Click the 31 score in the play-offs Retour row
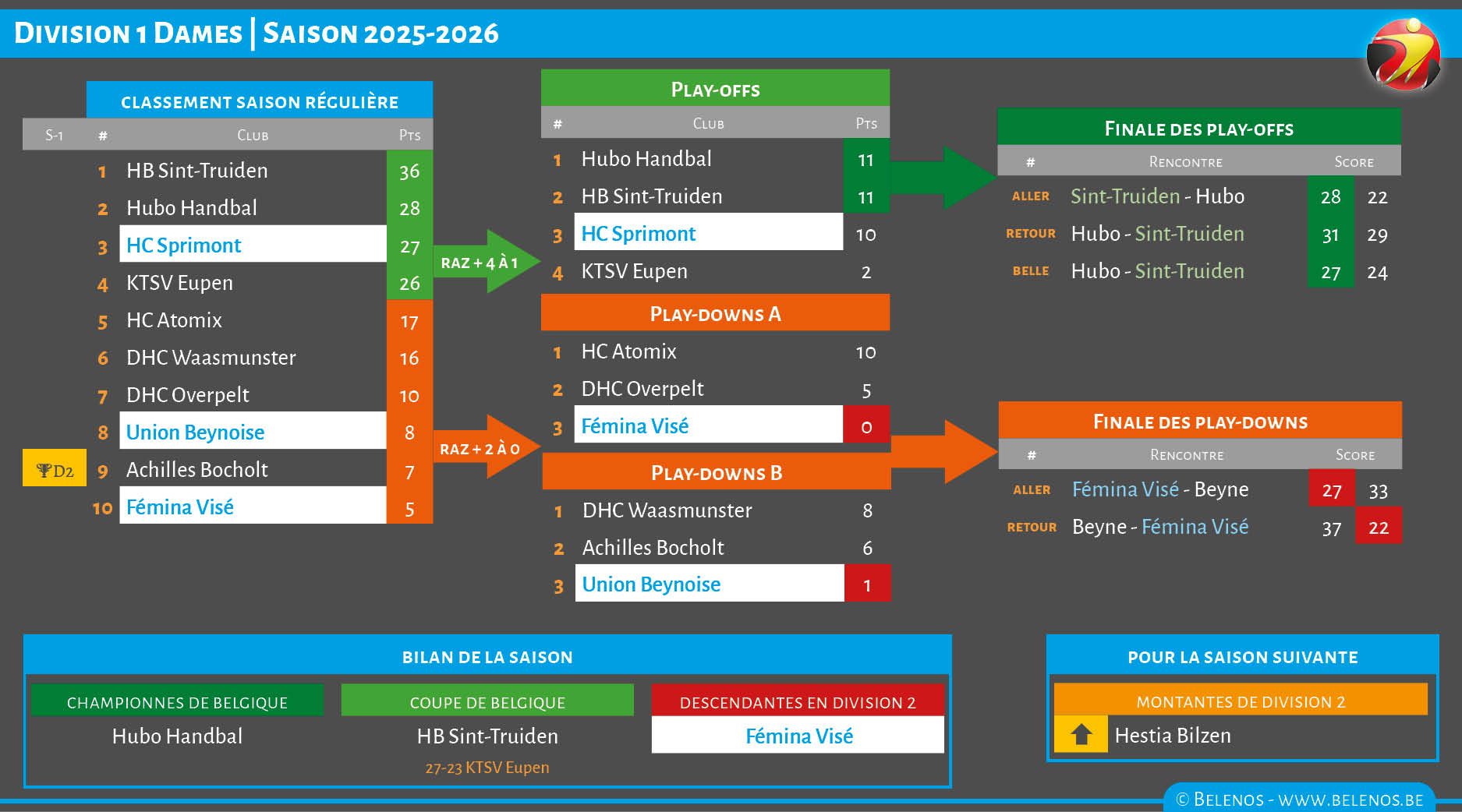 pos(1330,235)
